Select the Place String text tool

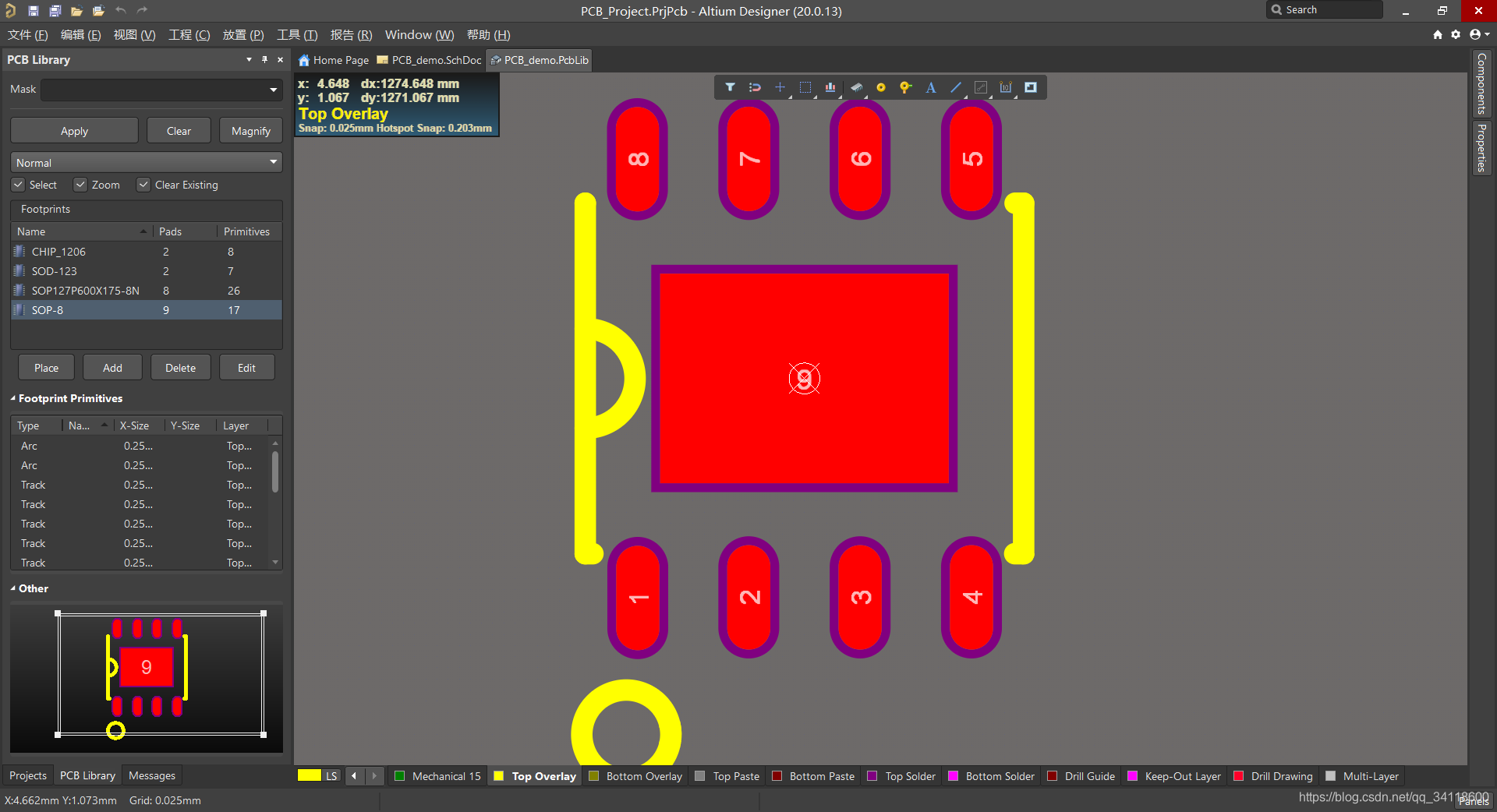(x=931, y=87)
